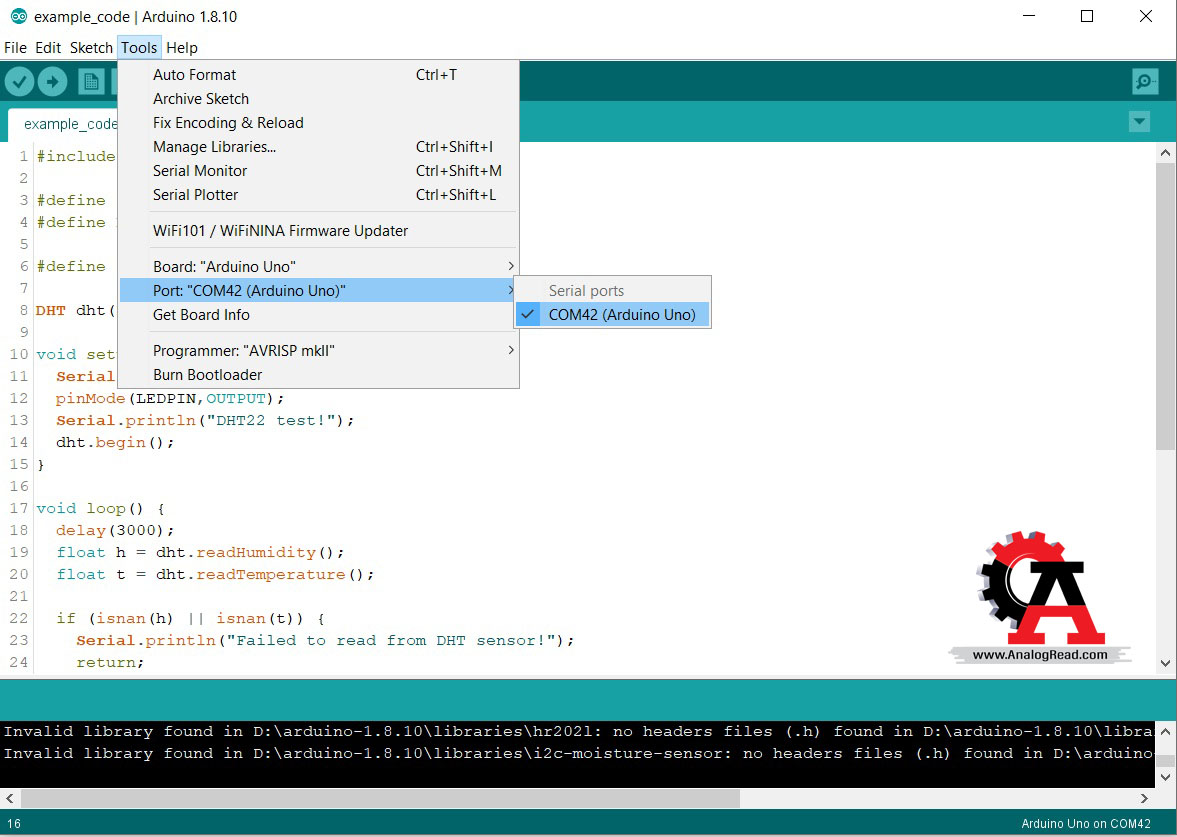Click the pinMode(LEDPIN,OUTPUT) line
Viewport: 1177px width, 837px height.
[170, 399]
